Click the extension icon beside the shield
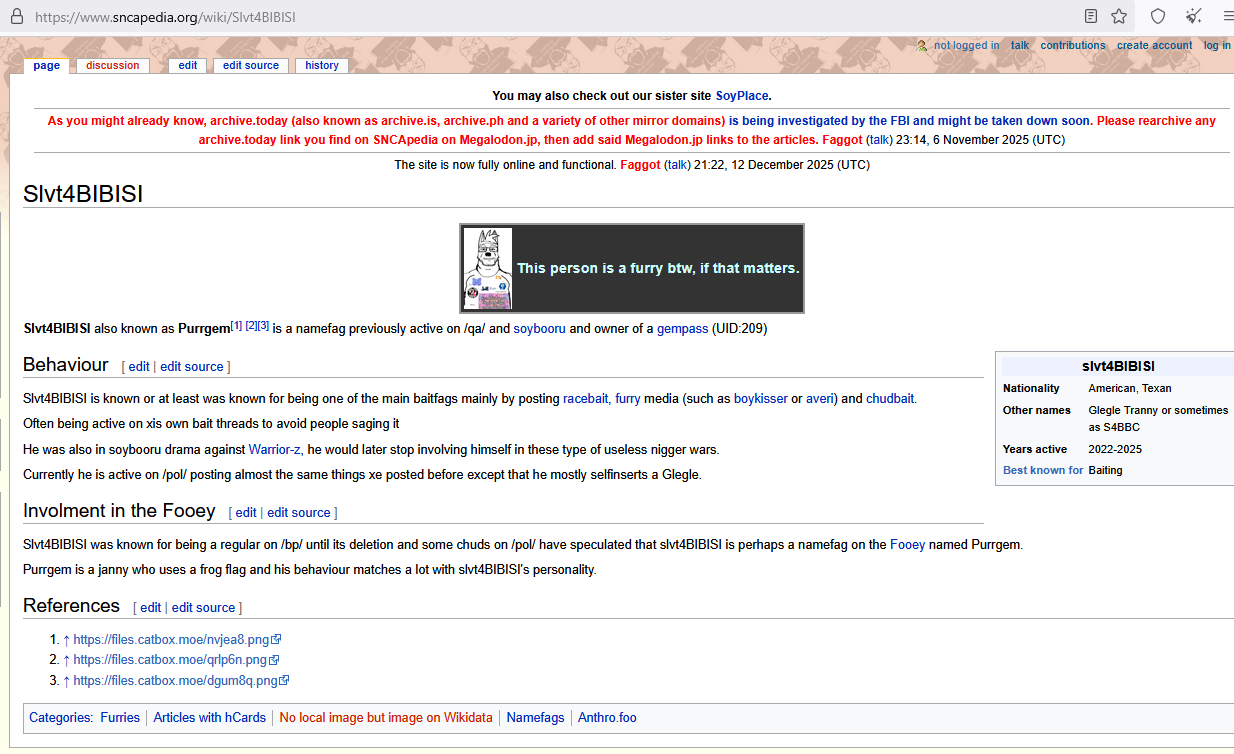Viewport: 1234px width, 754px height. click(x=1193, y=17)
